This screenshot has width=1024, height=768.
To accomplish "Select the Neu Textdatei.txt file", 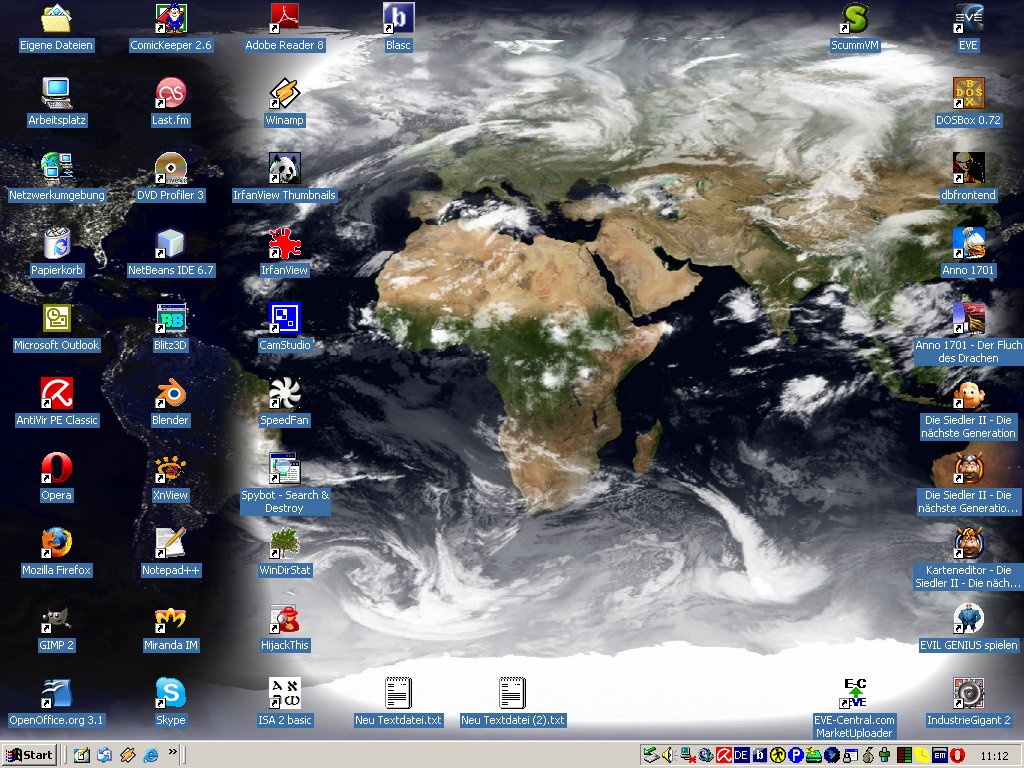I will coord(398,694).
